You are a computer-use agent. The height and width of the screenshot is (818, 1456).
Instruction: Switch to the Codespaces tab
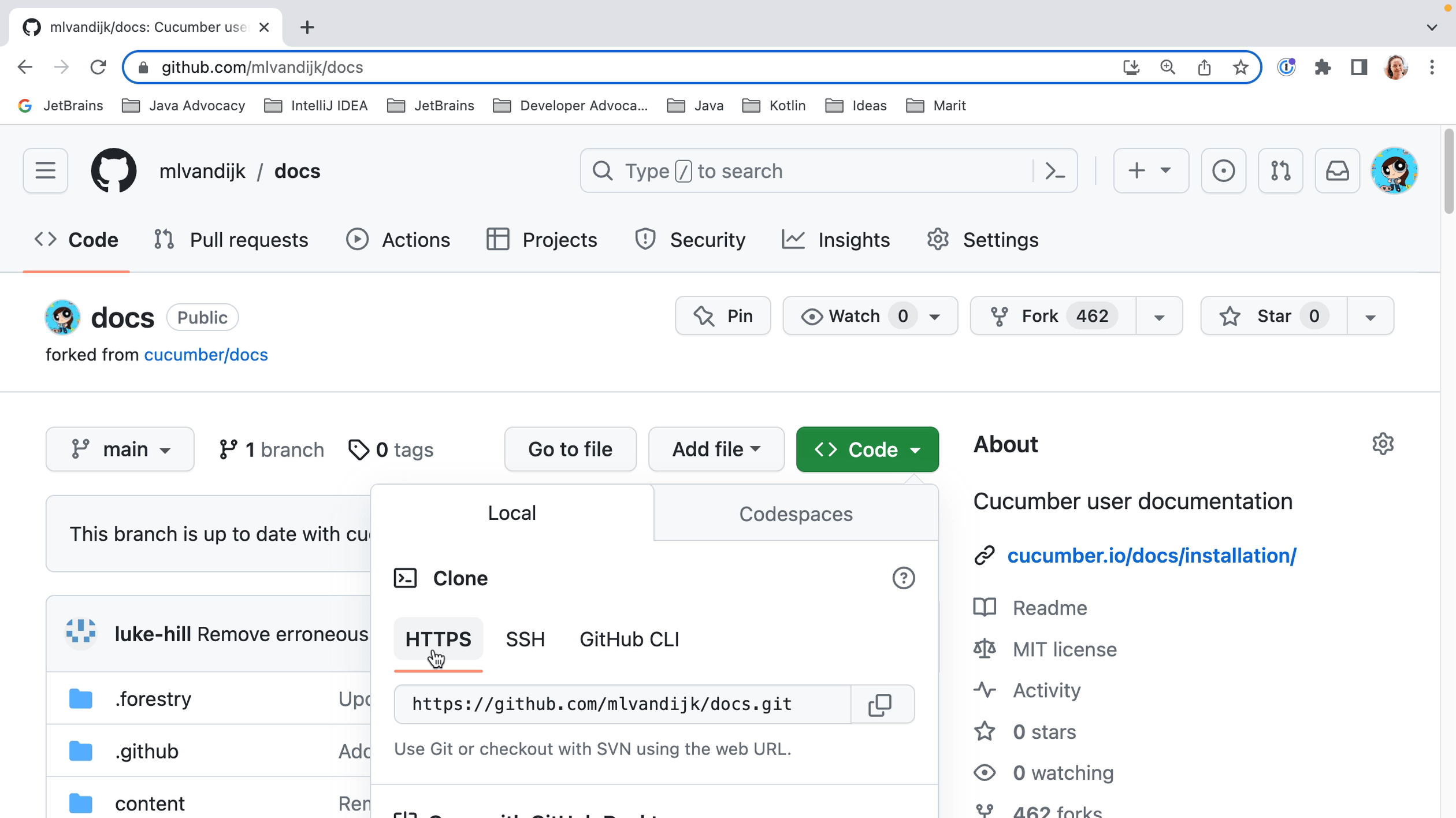pyautogui.click(x=796, y=514)
